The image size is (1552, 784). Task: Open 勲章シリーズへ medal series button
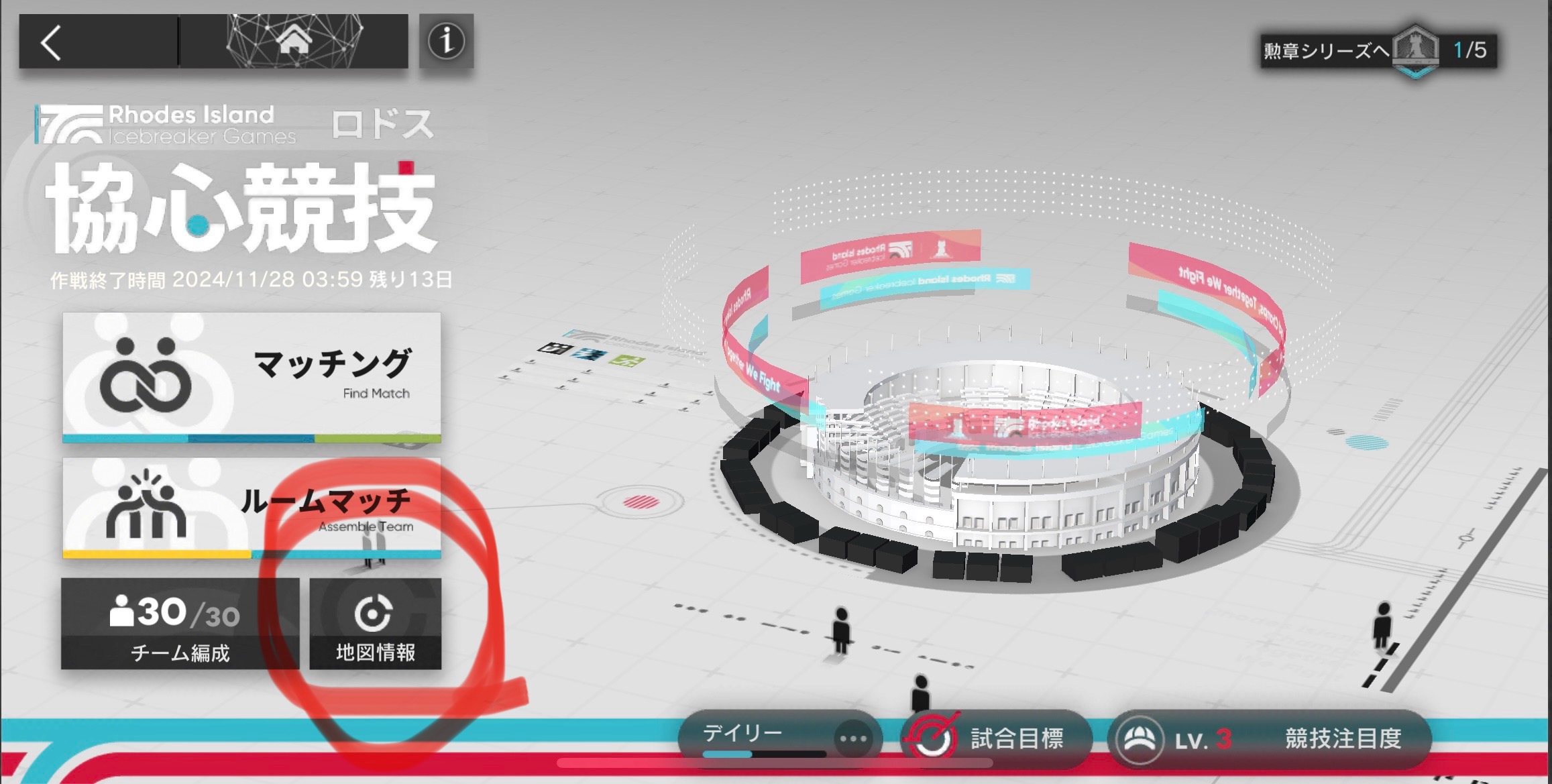[1378, 51]
